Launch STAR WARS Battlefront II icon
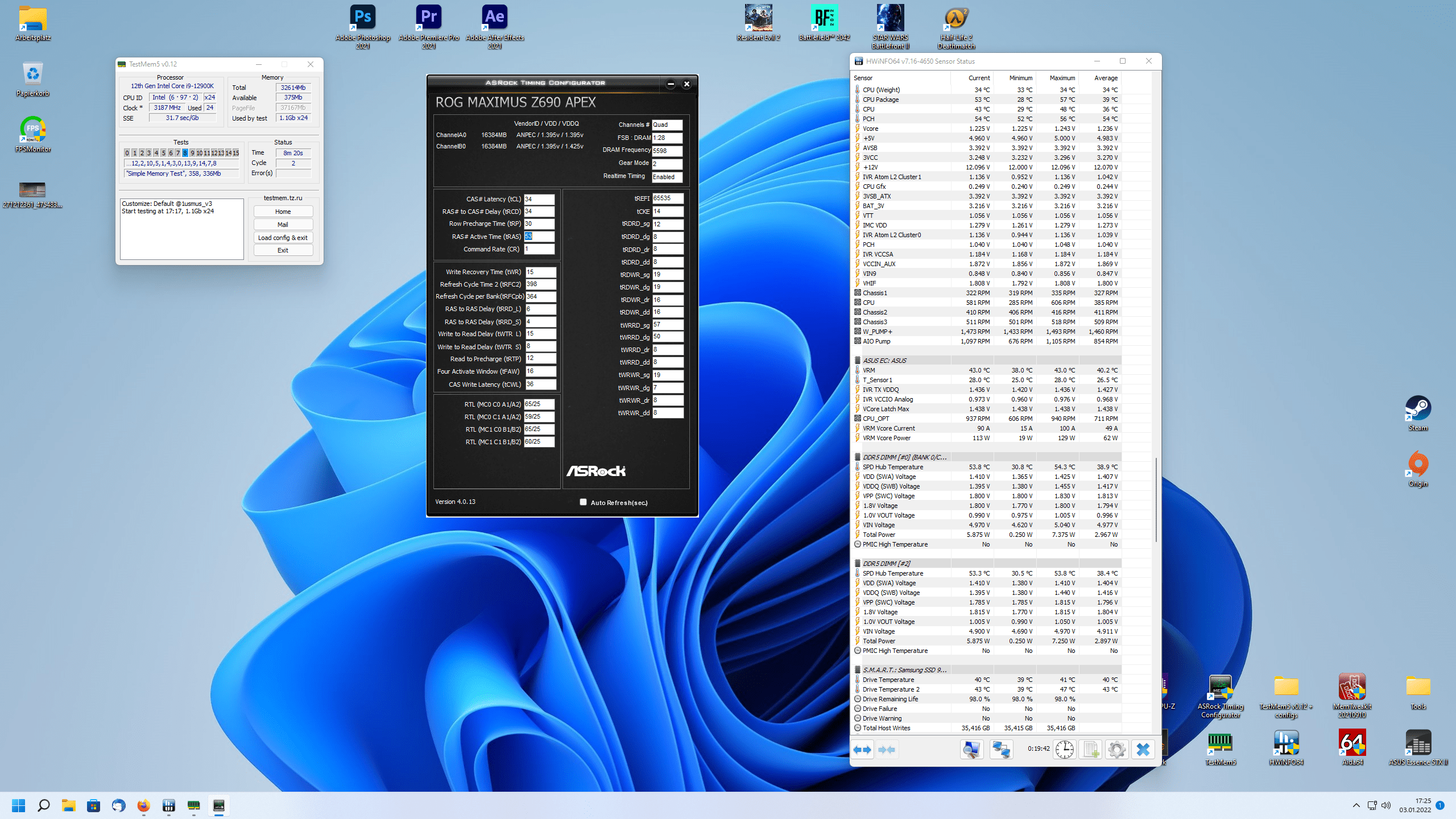This screenshot has width=1456, height=819. pyautogui.click(x=890, y=27)
